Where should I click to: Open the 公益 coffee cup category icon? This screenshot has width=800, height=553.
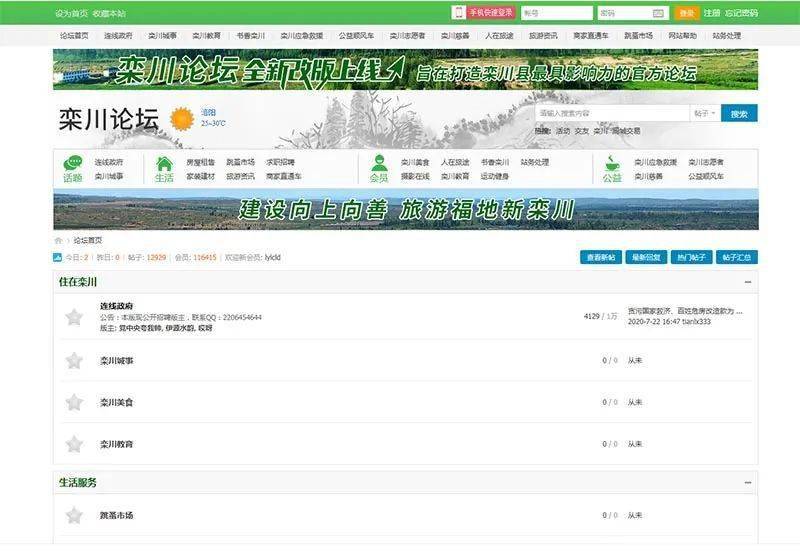point(611,163)
